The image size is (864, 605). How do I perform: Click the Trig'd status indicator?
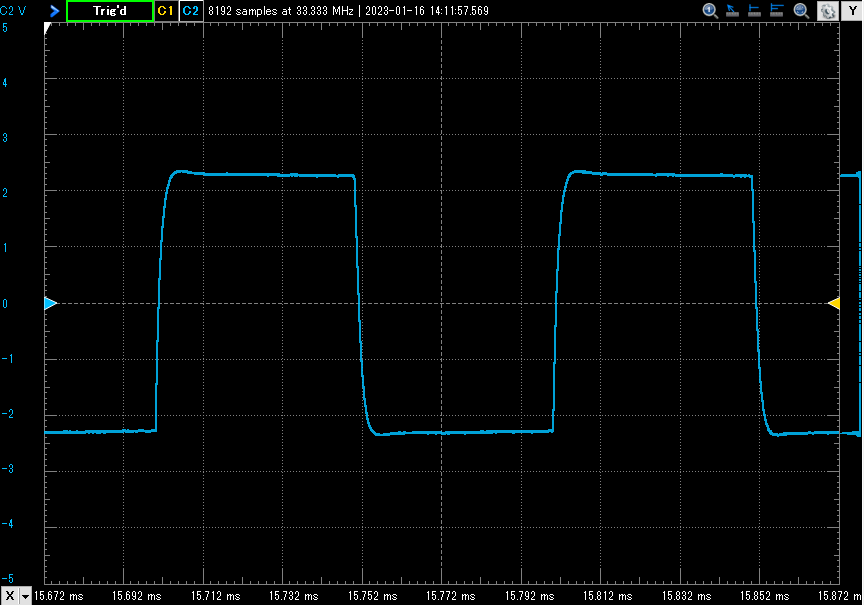pos(110,11)
